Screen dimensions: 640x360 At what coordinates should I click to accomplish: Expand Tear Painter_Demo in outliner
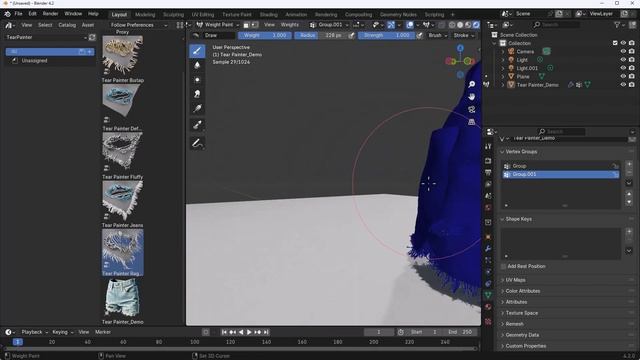[503, 85]
